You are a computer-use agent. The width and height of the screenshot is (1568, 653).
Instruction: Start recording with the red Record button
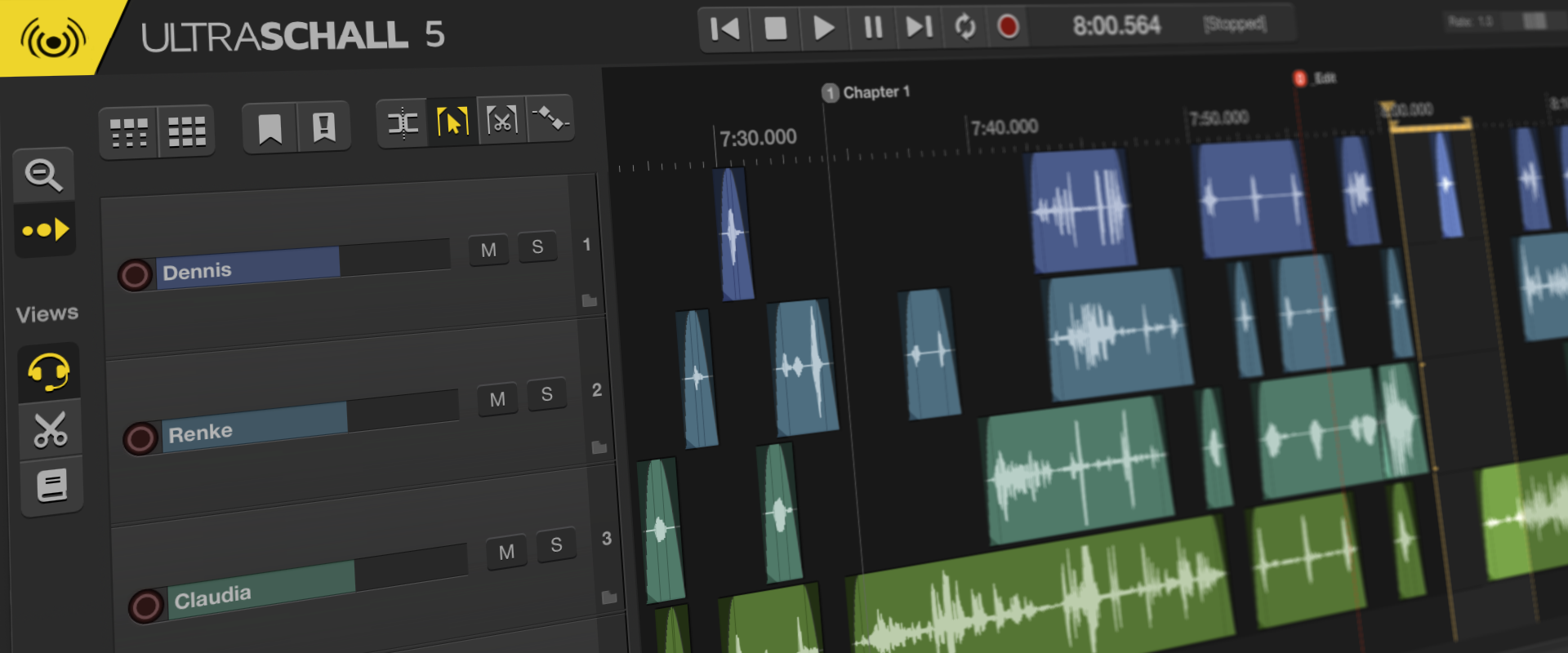(x=1009, y=26)
